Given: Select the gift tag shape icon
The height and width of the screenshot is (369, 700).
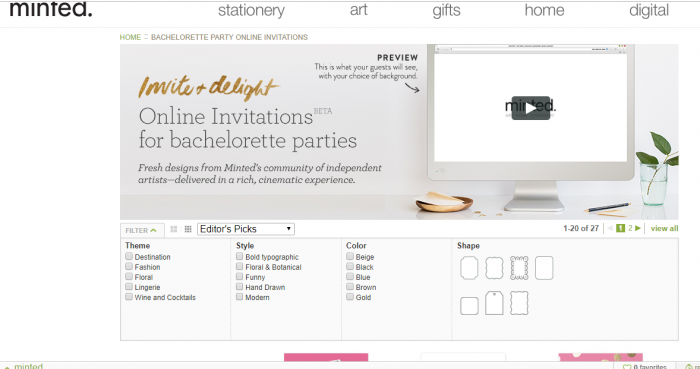Looking at the screenshot, I should 494,303.
